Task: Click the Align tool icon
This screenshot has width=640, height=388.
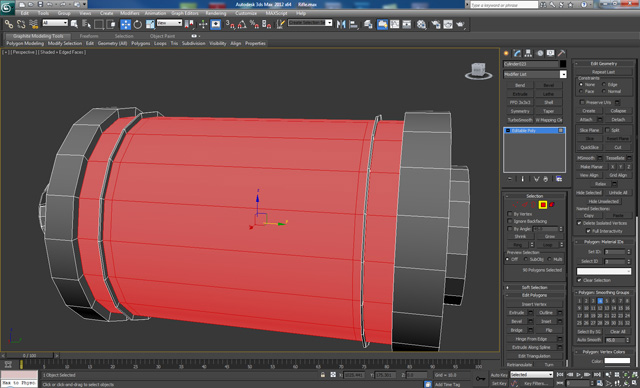Action: [353, 24]
